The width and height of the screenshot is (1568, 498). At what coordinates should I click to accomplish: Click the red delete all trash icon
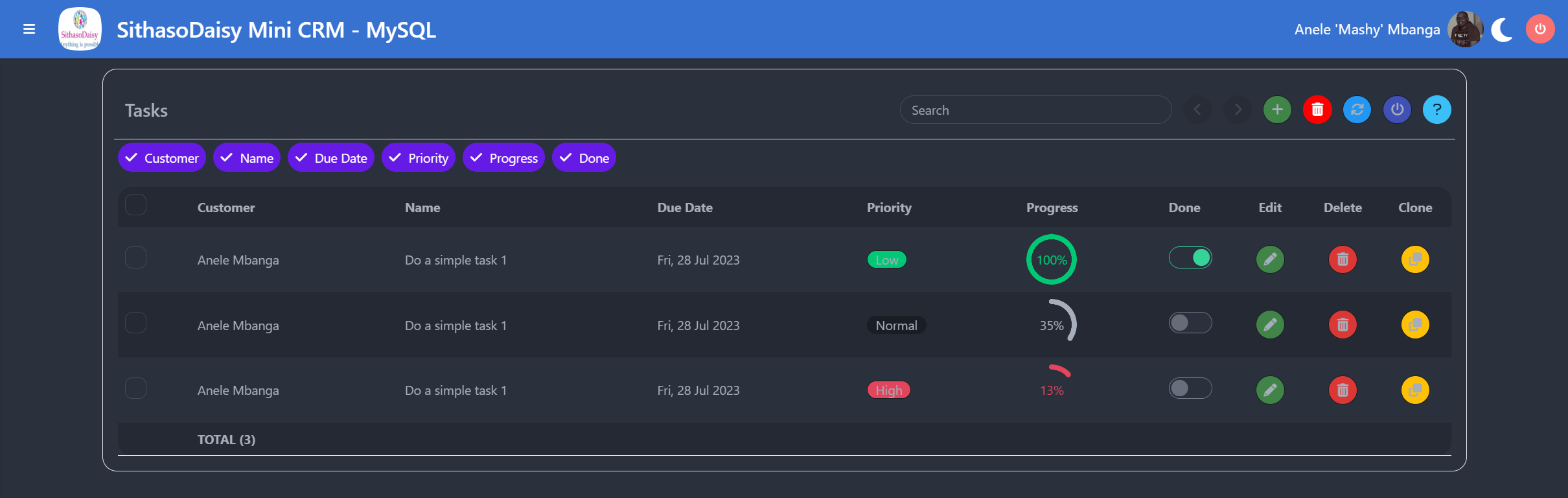pyautogui.click(x=1317, y=110)
